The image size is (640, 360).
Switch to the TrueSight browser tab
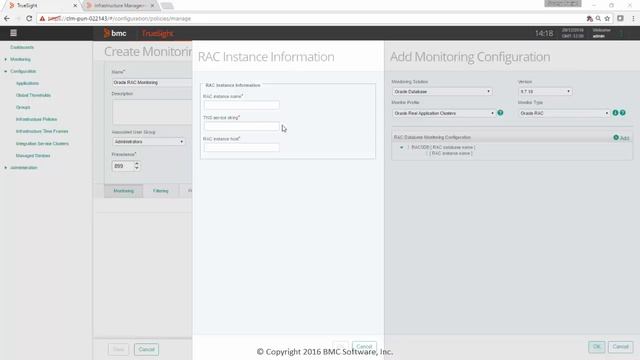[x=41, y=6]
